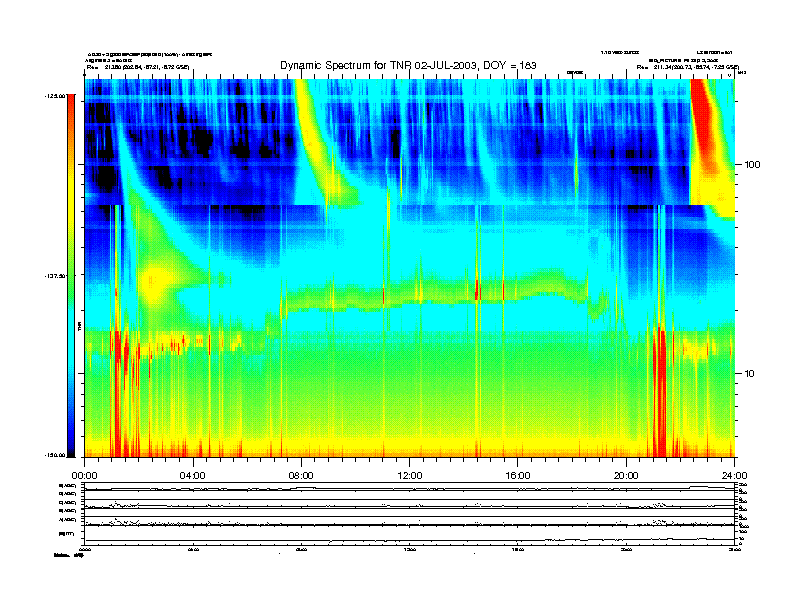Screen dimensions: 792x612
Task: Click the '10' frequency axis label
Action: point(749,374)
